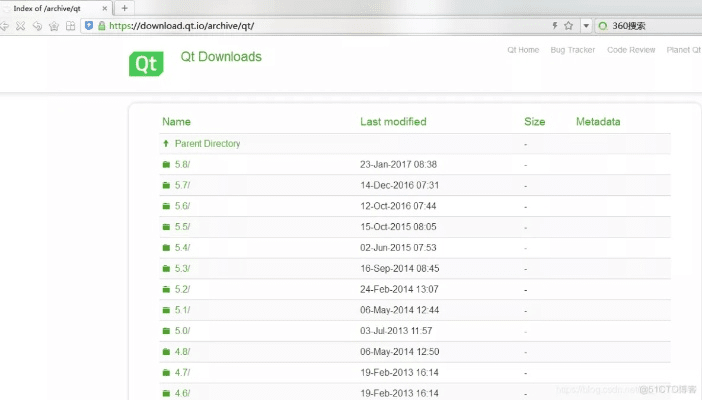Open the Code Review link
Viewport: 702px width, 400px height.
tap(631, 49)
